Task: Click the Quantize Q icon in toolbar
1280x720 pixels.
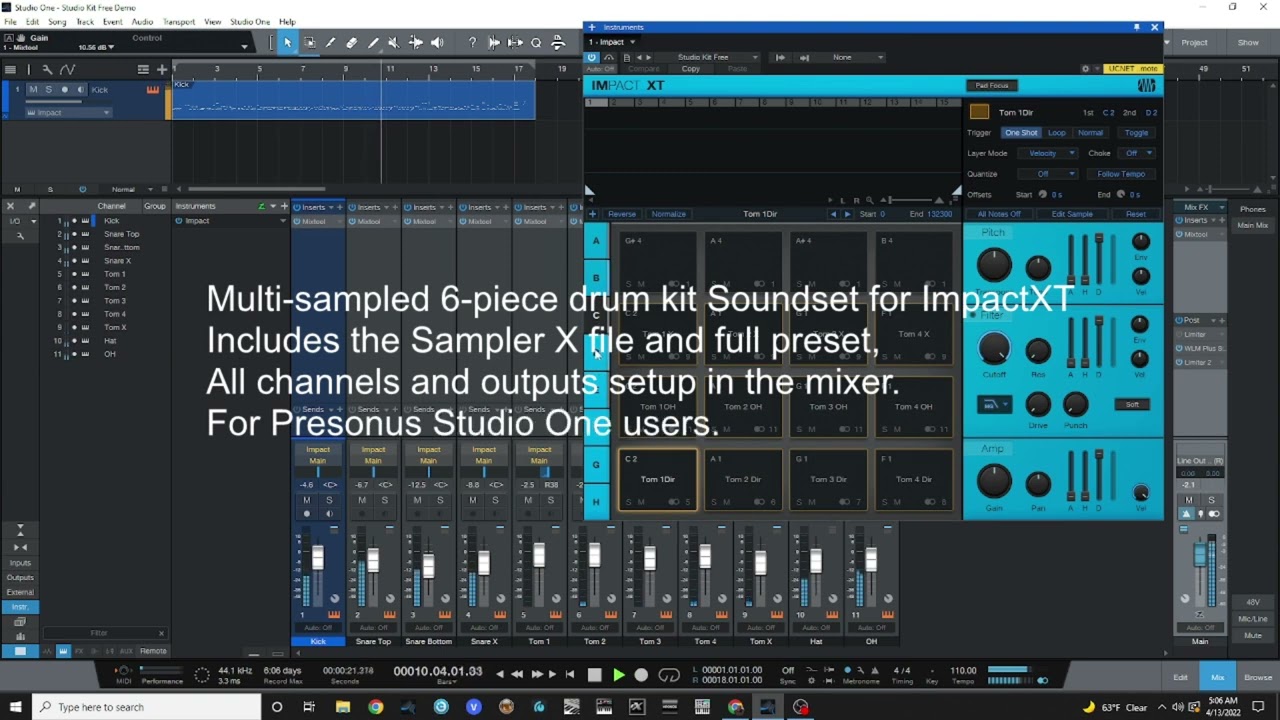Action: (536, 42)
